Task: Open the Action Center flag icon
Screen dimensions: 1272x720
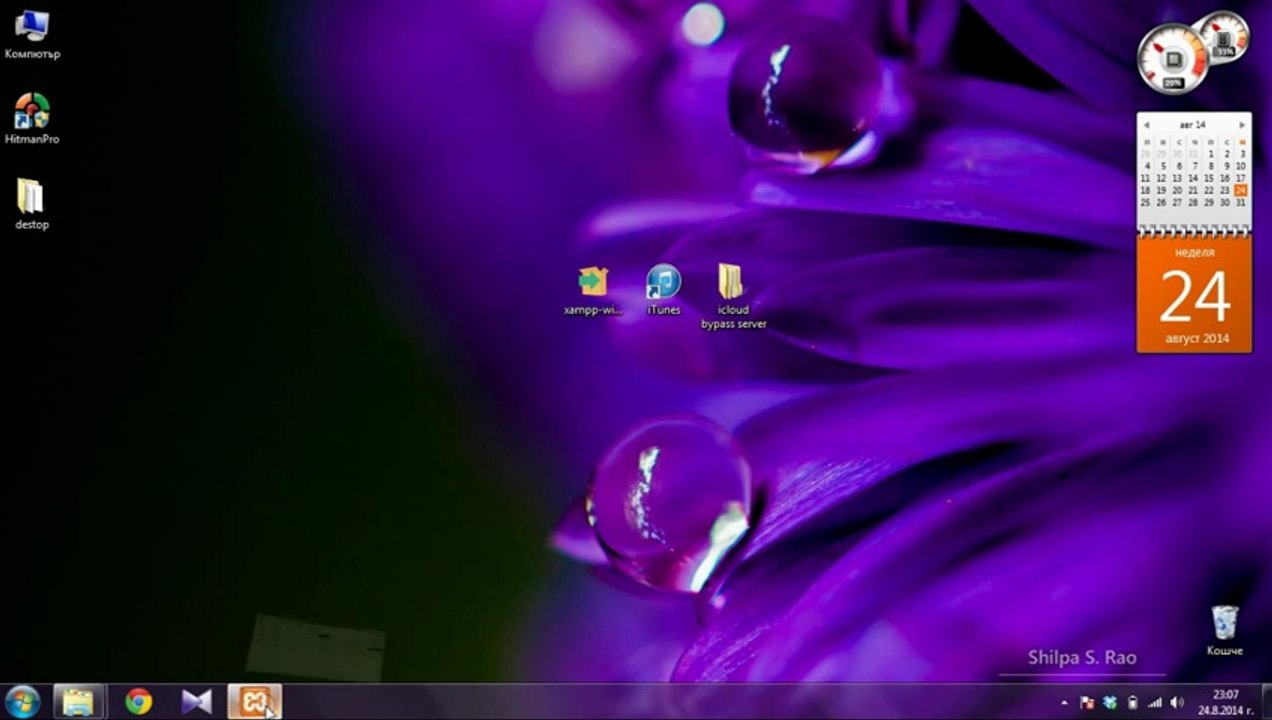Action: (1087, 703)
